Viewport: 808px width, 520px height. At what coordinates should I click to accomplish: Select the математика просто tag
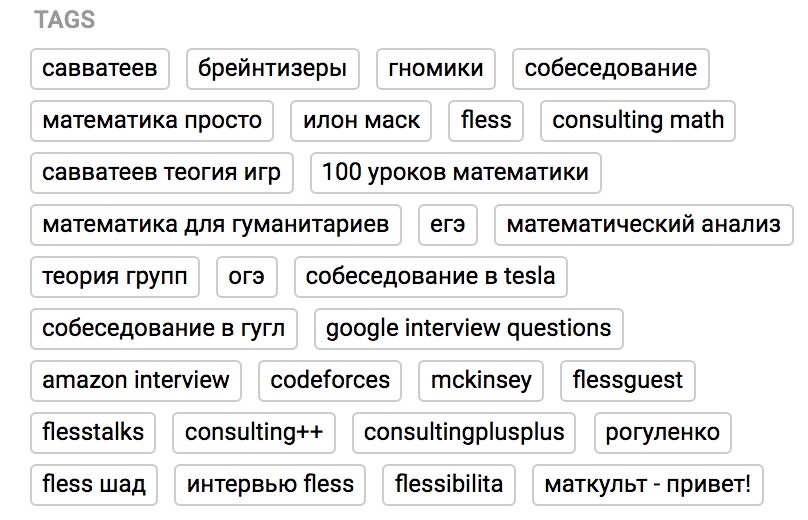(152, 121)
